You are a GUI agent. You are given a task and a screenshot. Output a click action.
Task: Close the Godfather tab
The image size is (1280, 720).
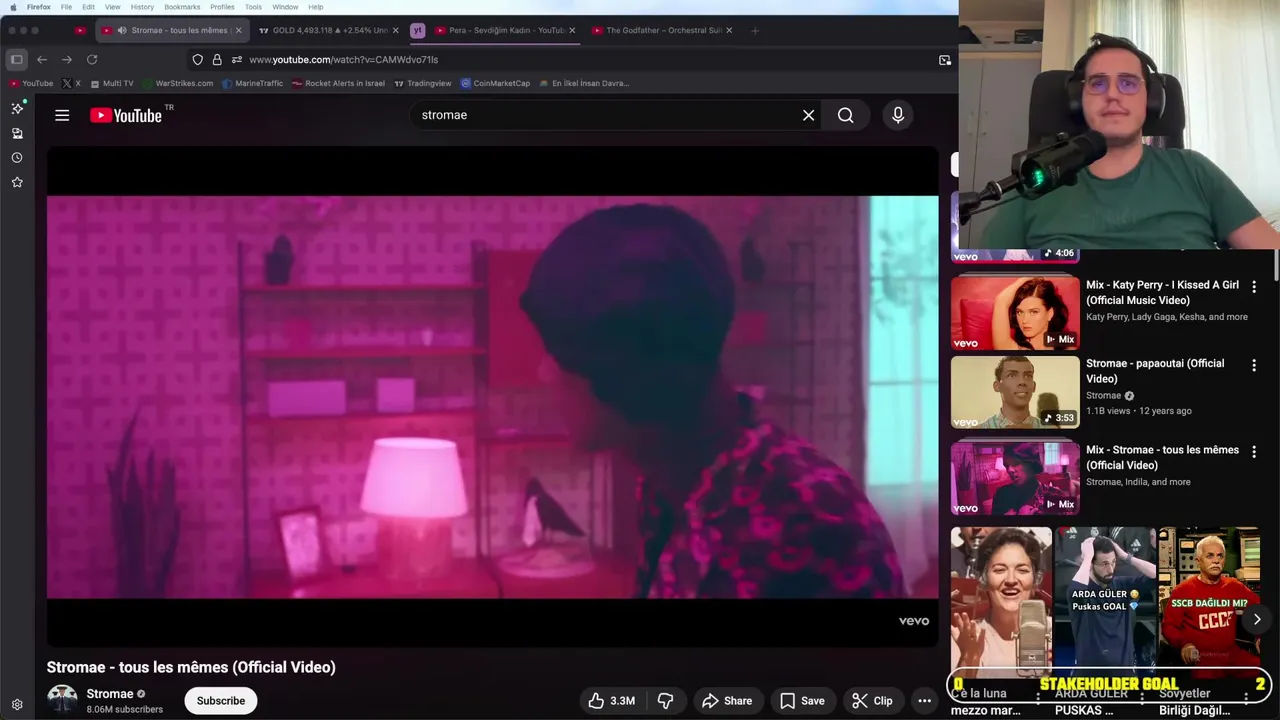(729, 30)
